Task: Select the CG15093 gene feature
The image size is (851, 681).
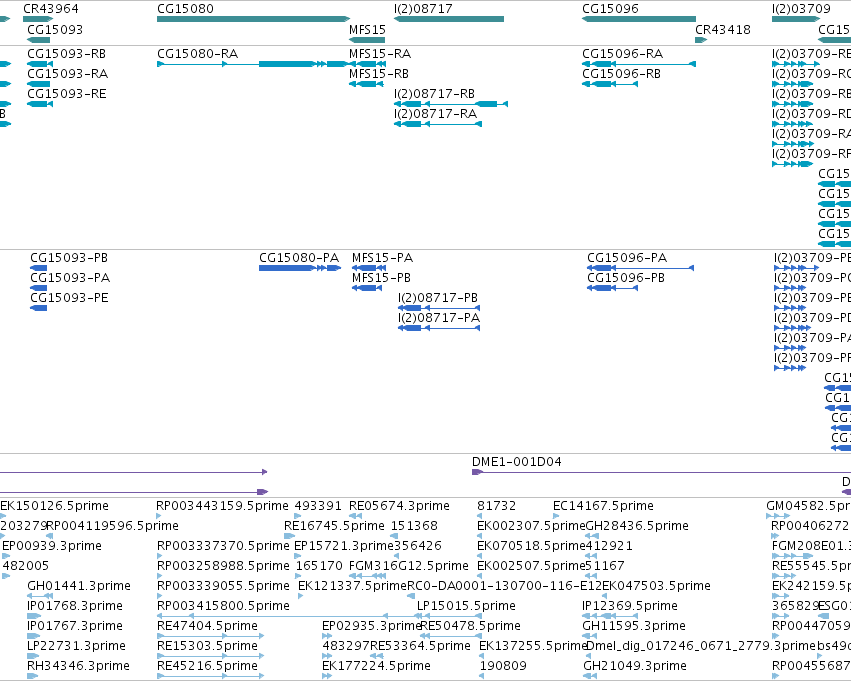Action: pos(38,40)
